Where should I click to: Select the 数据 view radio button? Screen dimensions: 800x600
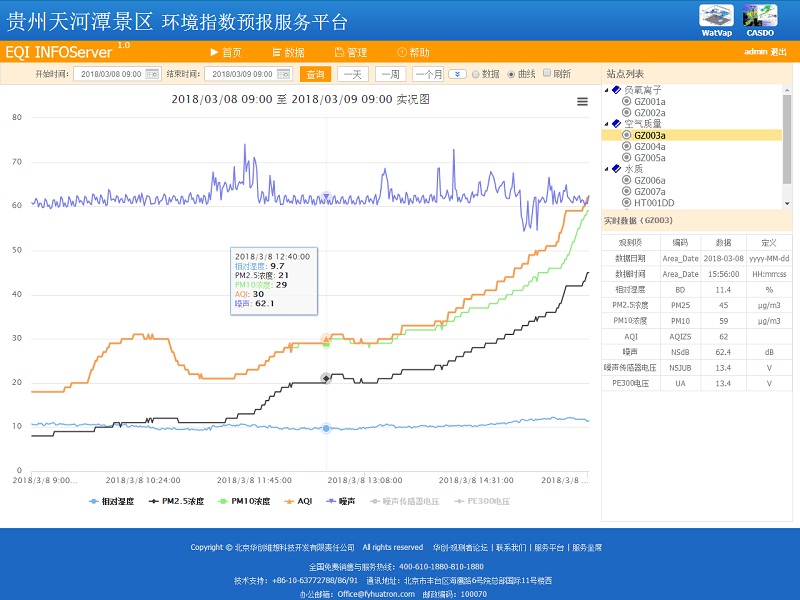pyautogui.click(x=477, y=74)
